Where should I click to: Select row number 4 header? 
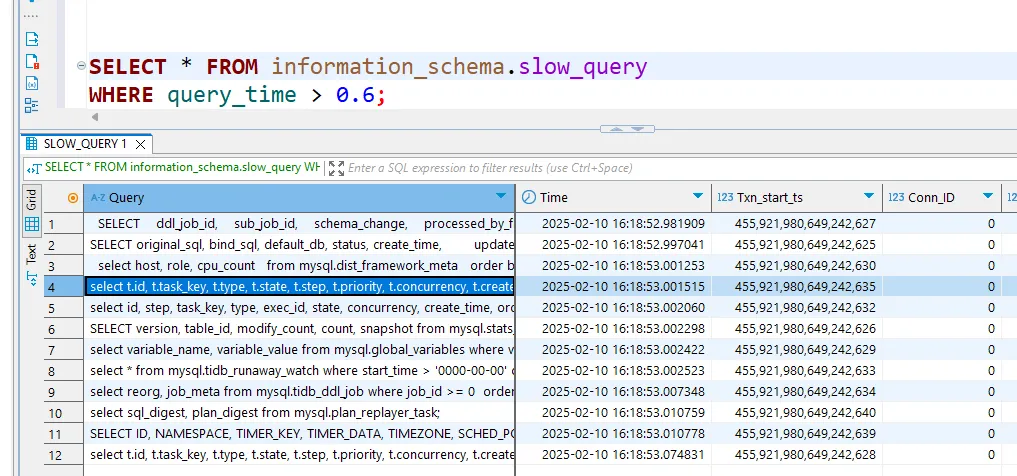coord(64,287)
